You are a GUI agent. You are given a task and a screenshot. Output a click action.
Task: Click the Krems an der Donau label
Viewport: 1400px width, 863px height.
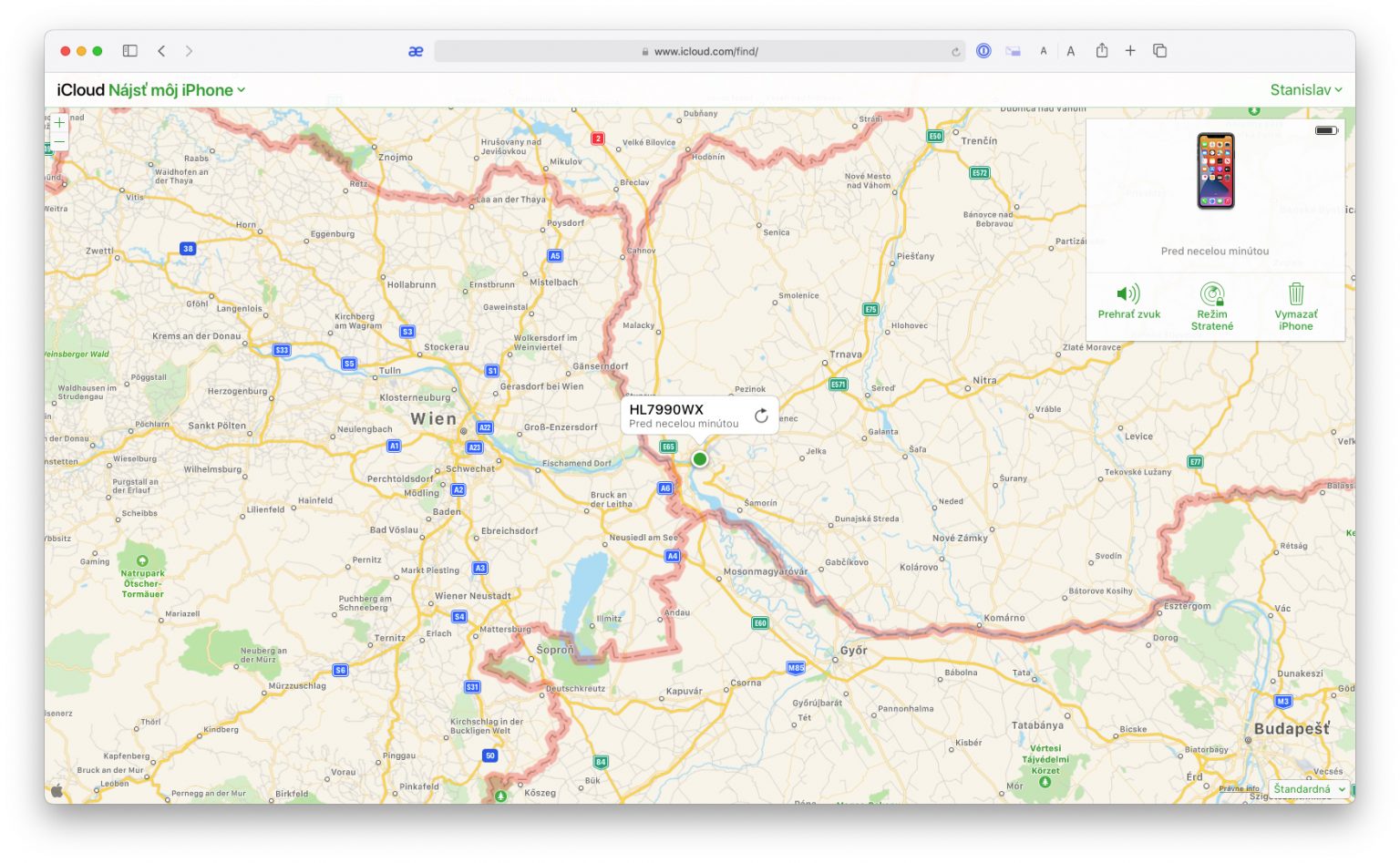(197, 336)
